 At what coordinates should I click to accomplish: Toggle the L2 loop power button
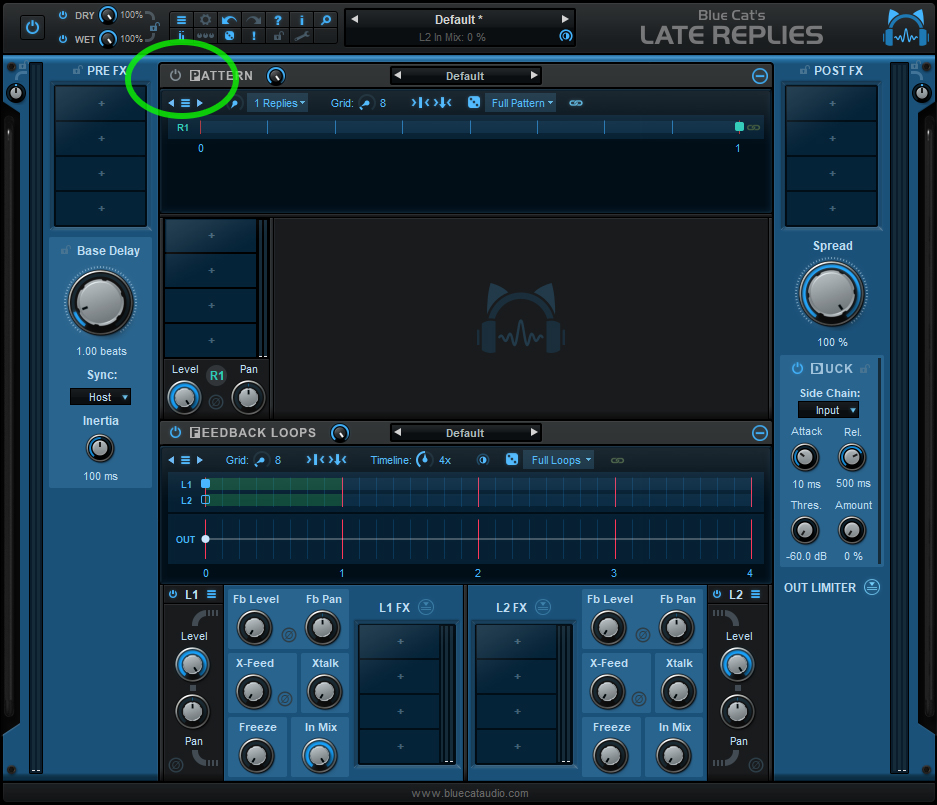pos(717,594)
